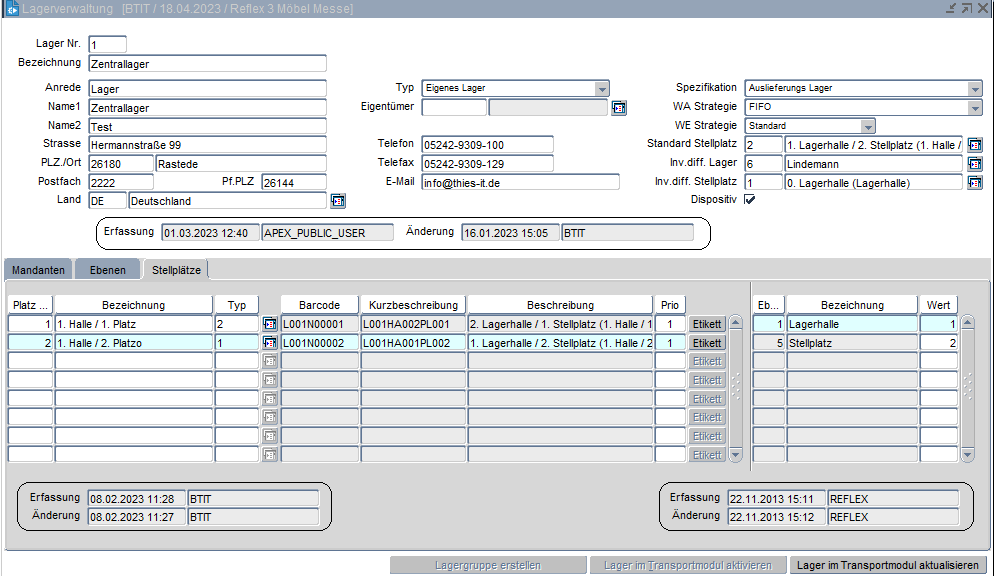Click lookup icon for Standard Stellplatz
This screenshot has height=576, width=994.
[x=975, y=144]
